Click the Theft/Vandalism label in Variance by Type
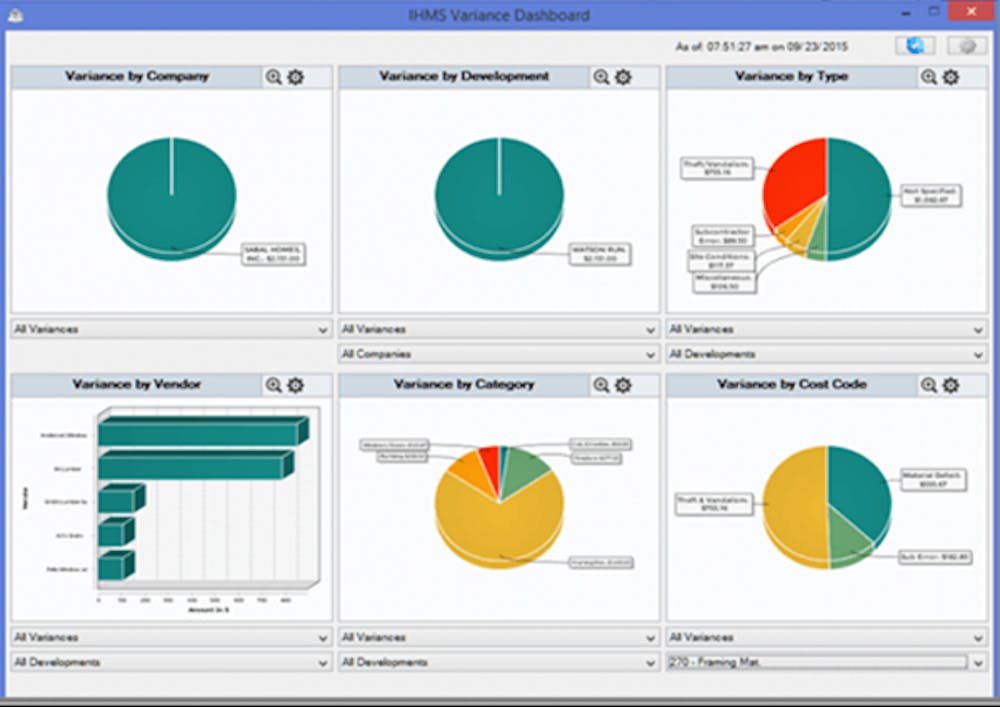Image resolution: width=1000 pixels, height=707 pixels. click(x=717, y=168)
